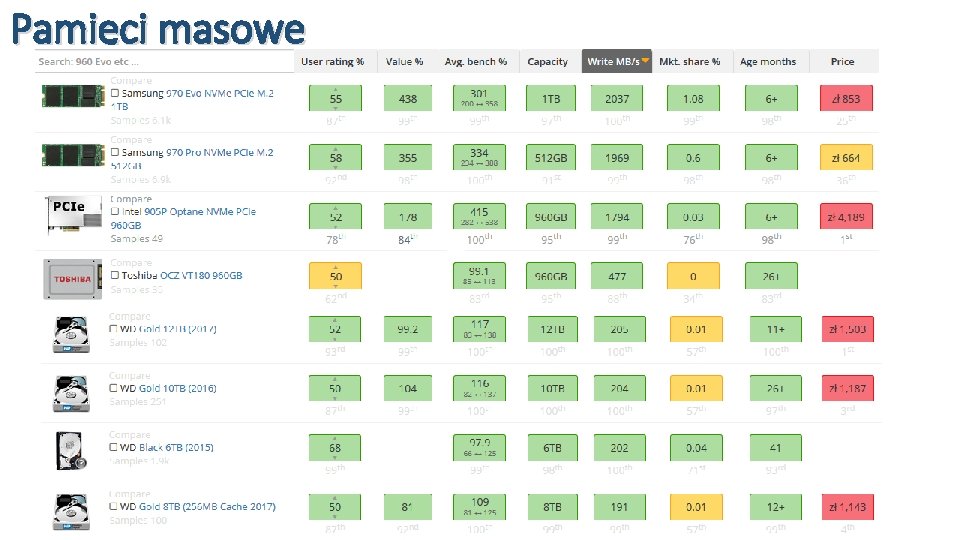The image size is (960, 540).
Task: Click the value score 438 cell
Action: (408, 99)
